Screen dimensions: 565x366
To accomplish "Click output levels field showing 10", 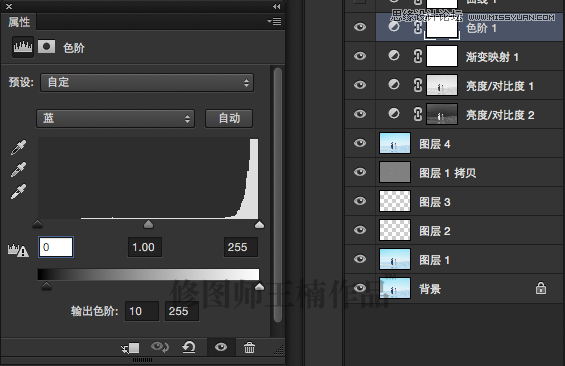I will coord(142,311).
